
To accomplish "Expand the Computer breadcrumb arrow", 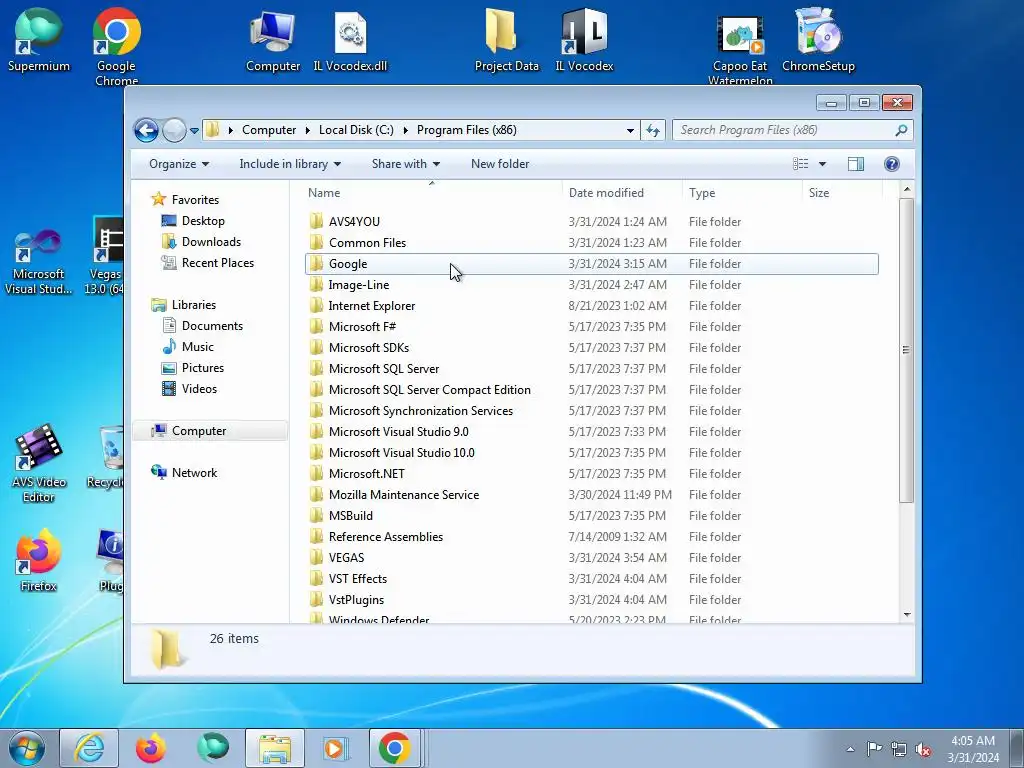I will point(308,130).
